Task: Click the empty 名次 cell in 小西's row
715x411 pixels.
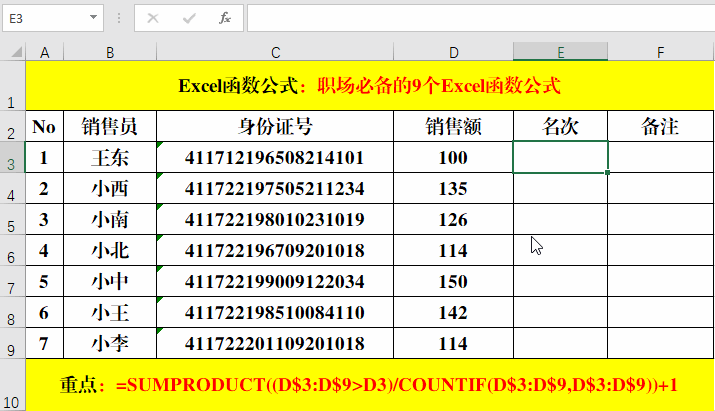Action: pos(560,188)
